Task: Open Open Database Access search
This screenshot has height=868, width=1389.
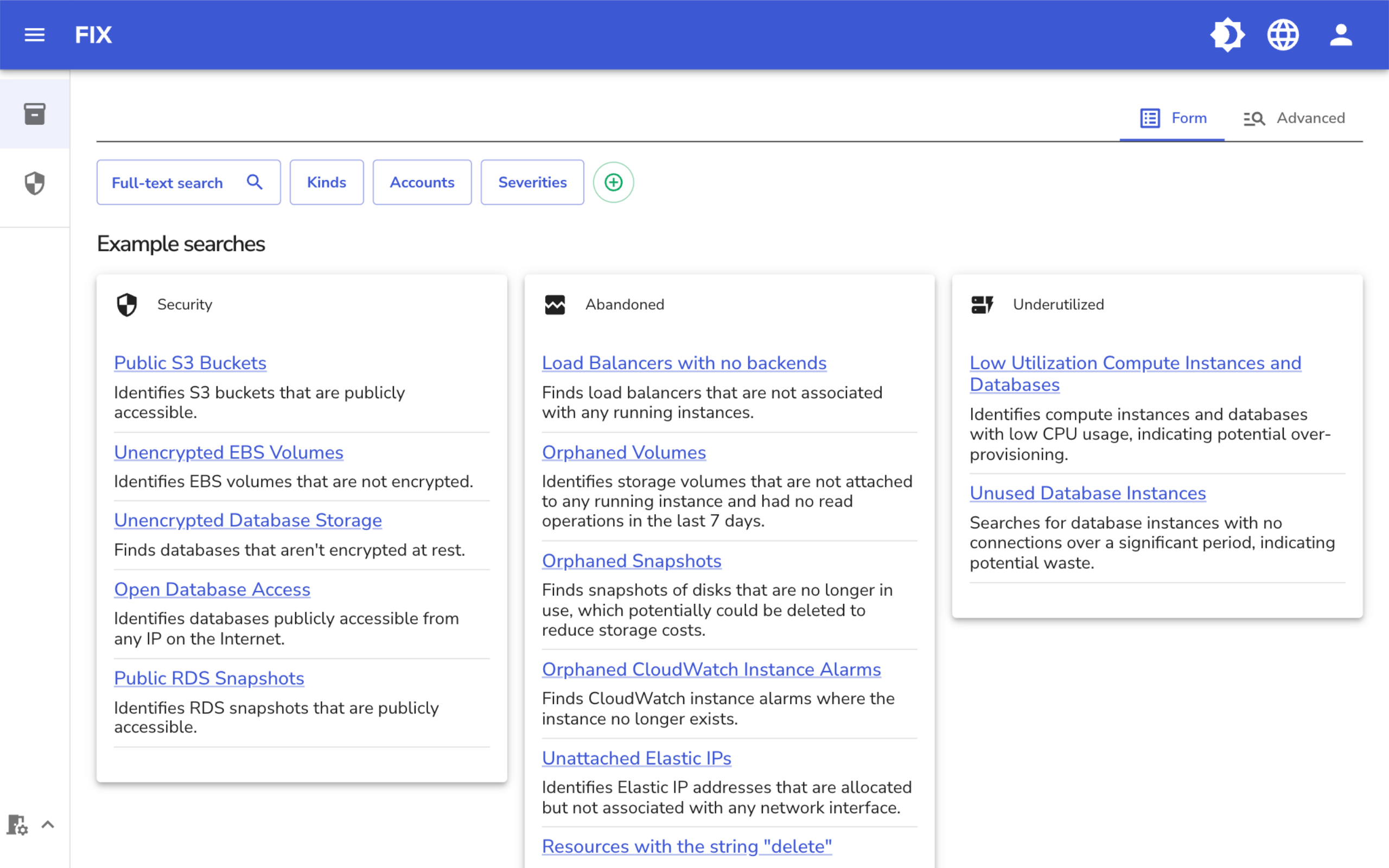Action: coord(212,590)
